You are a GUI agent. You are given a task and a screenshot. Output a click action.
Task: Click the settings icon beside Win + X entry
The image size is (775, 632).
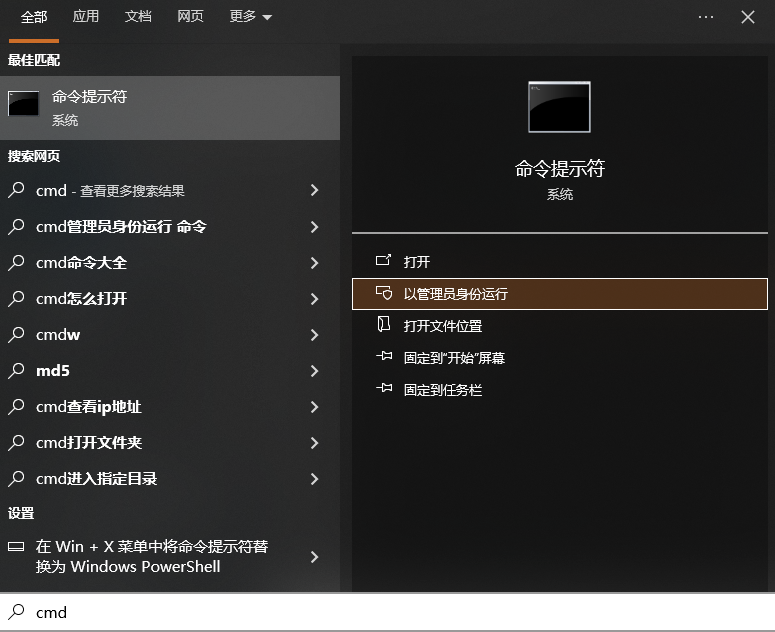(16, 547)
